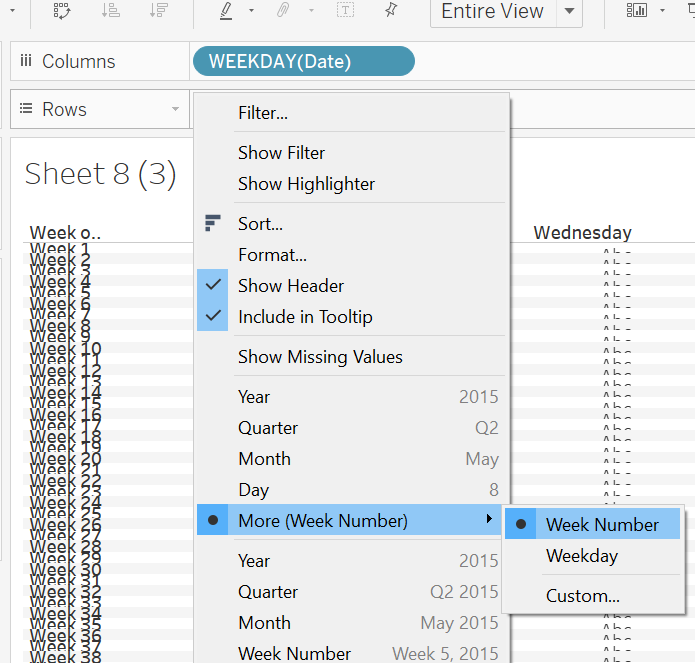Click the sort descending toolbar icon
This screenshot has height=663, width=697.
(x=158, y=10)
